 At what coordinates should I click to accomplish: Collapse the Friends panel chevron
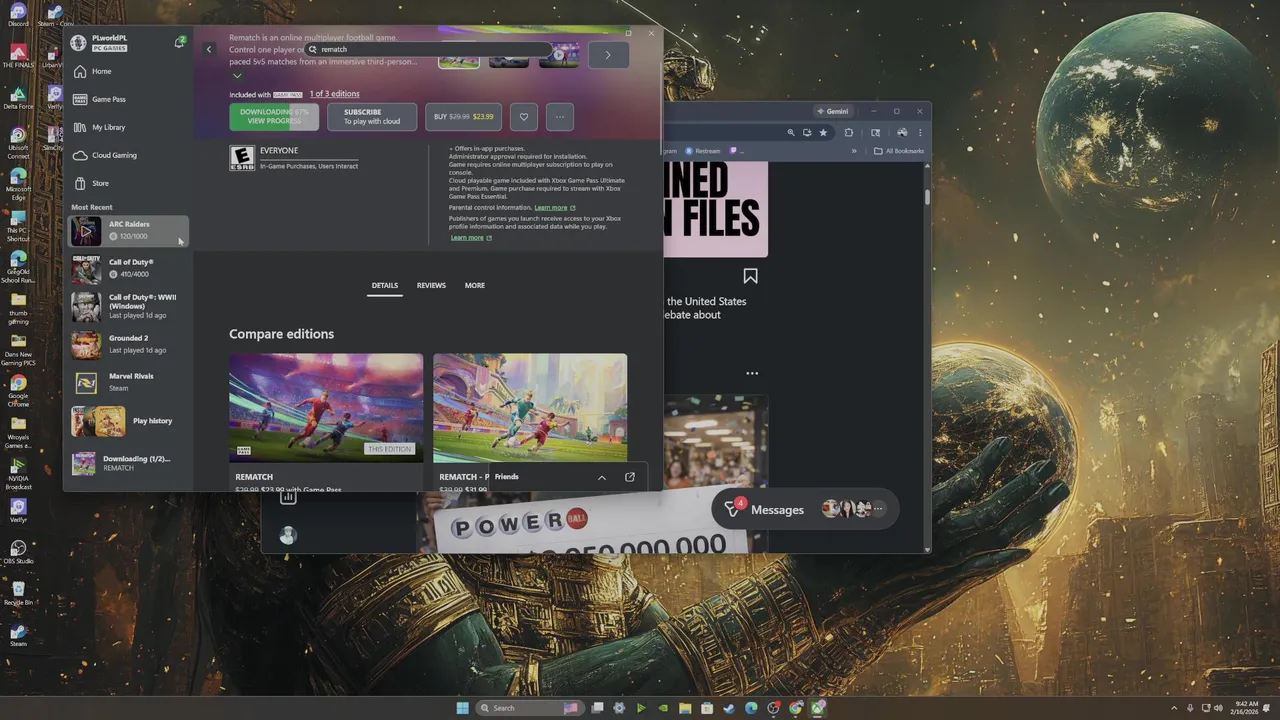pyautogui.click(x=602, y=477)
